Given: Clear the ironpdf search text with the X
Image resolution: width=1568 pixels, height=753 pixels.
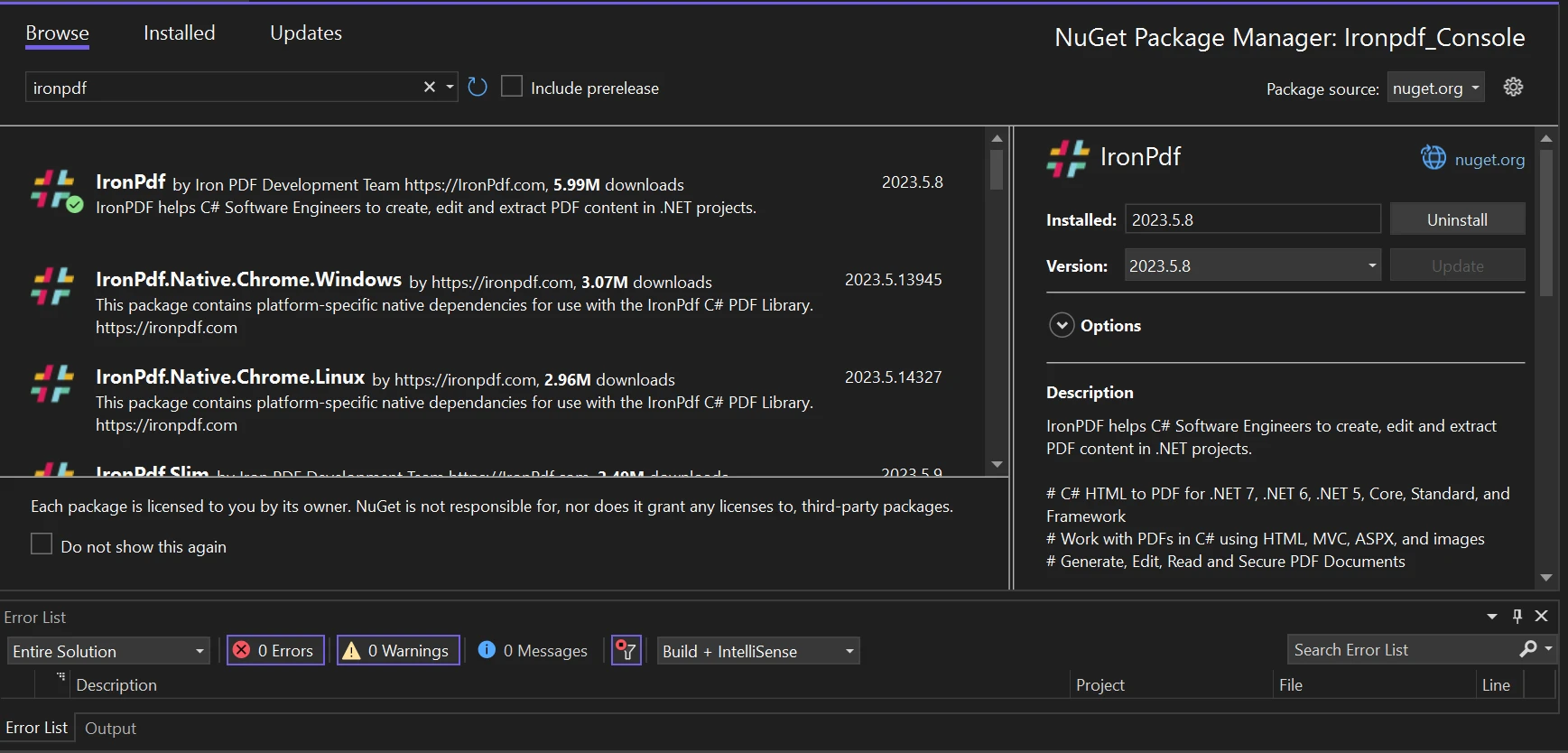Looking at the screenshot, I should [x=430, y=87].
